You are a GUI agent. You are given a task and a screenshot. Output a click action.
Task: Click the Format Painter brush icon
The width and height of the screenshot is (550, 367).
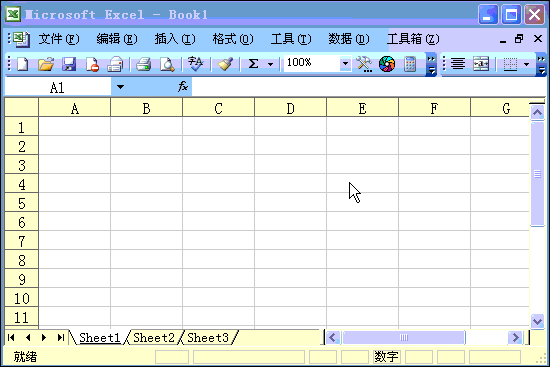point(225,65)
